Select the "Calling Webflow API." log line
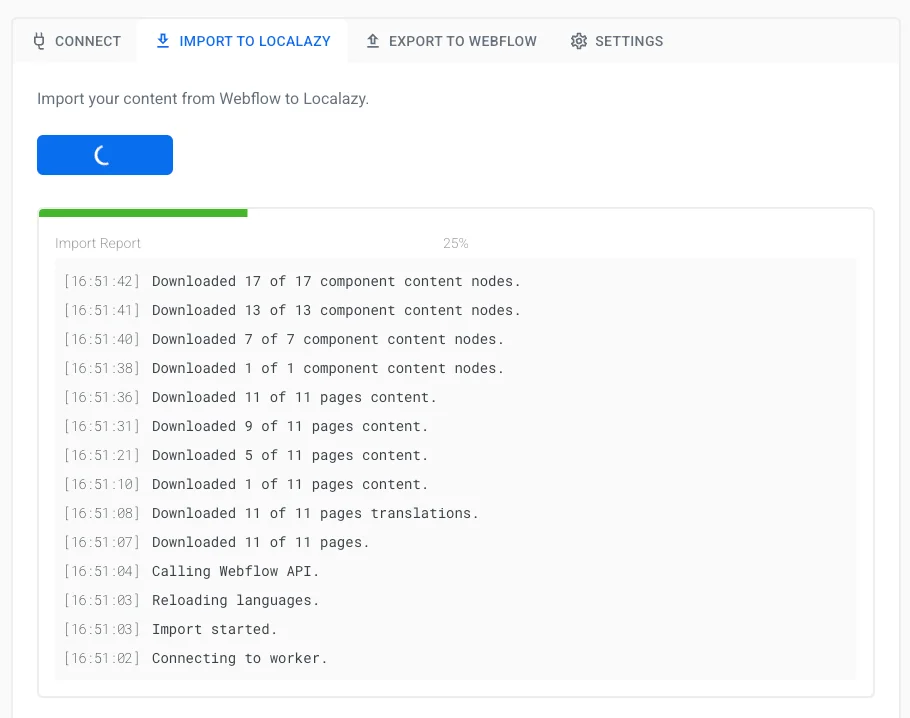Image resolution: width=910 pixels, height=718 pixels. pos(235,571)
